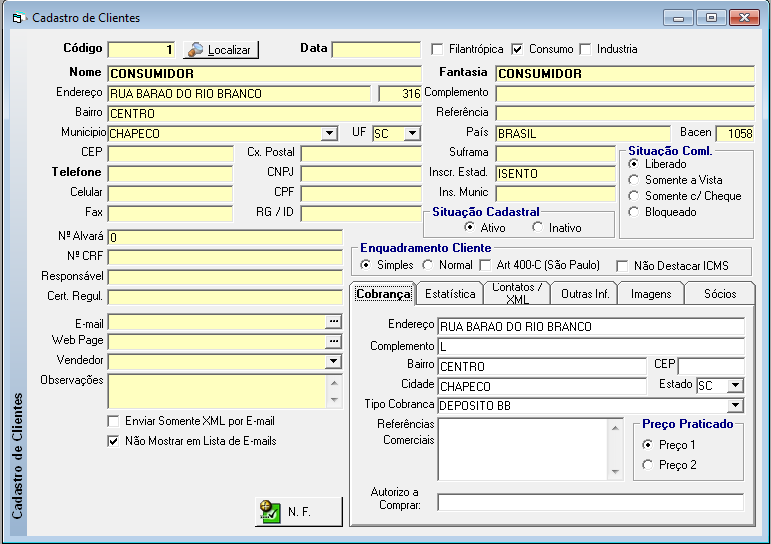Enable the Filantrópica checkbox
The height and width of the screenshot is (544, 771).
point(438,49)
